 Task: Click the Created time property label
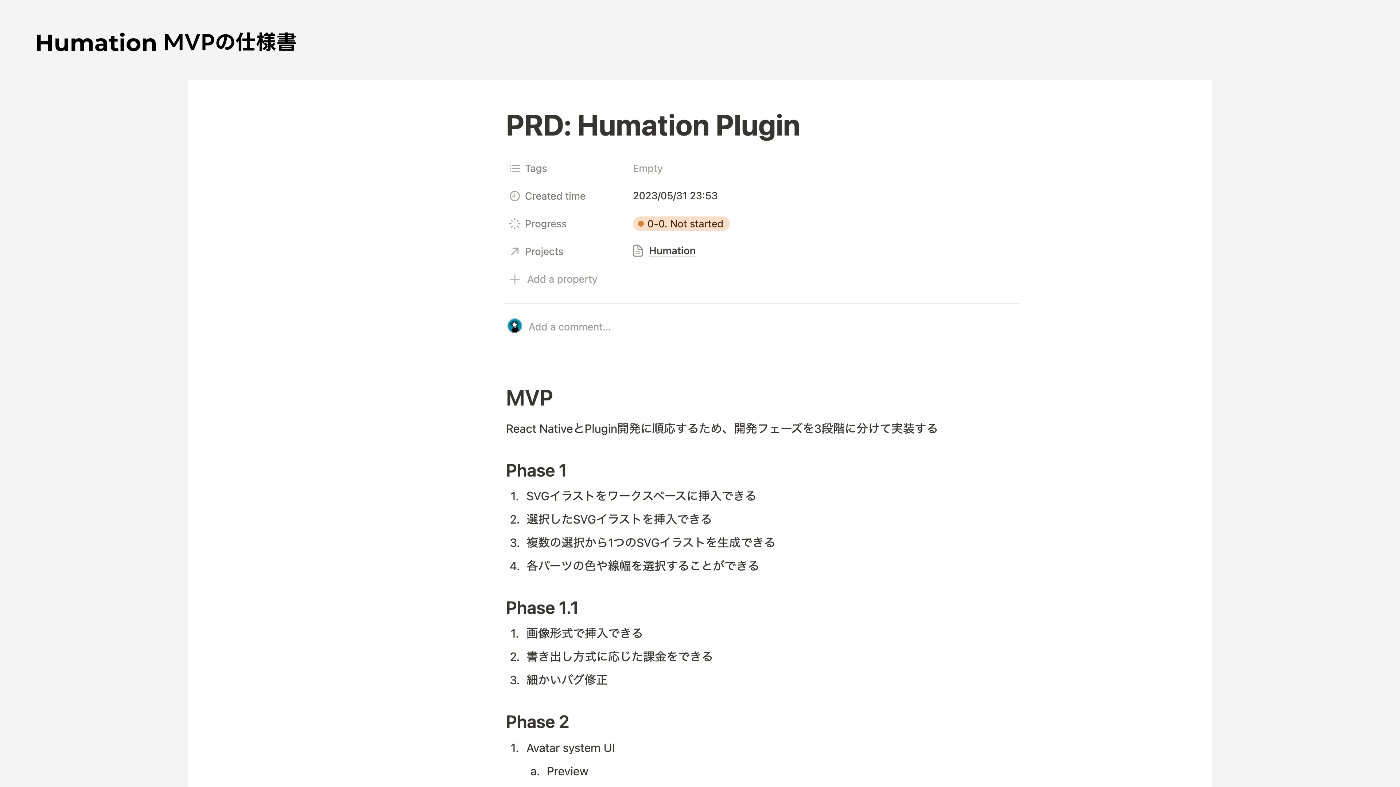(555, 196)
